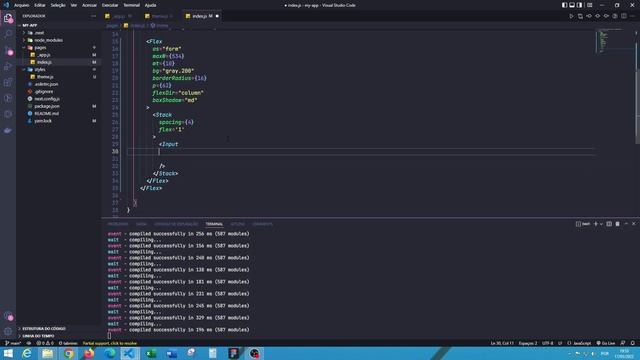
Task: Open Executar menu
Action: point(110,5)
